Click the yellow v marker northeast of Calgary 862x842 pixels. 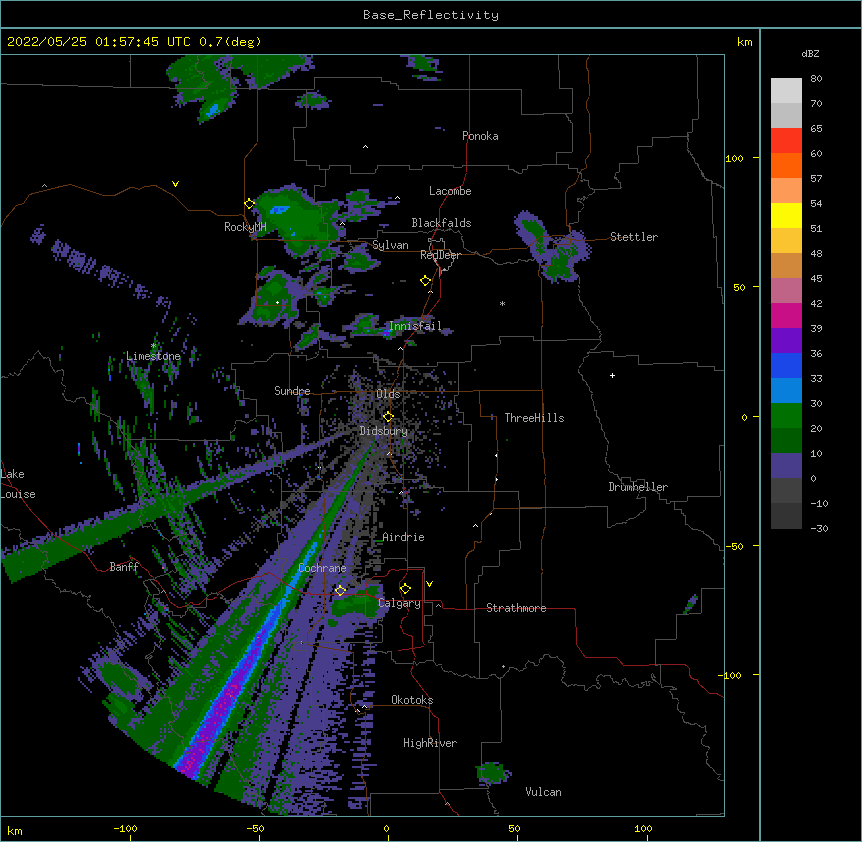click(x=429, y=584)
